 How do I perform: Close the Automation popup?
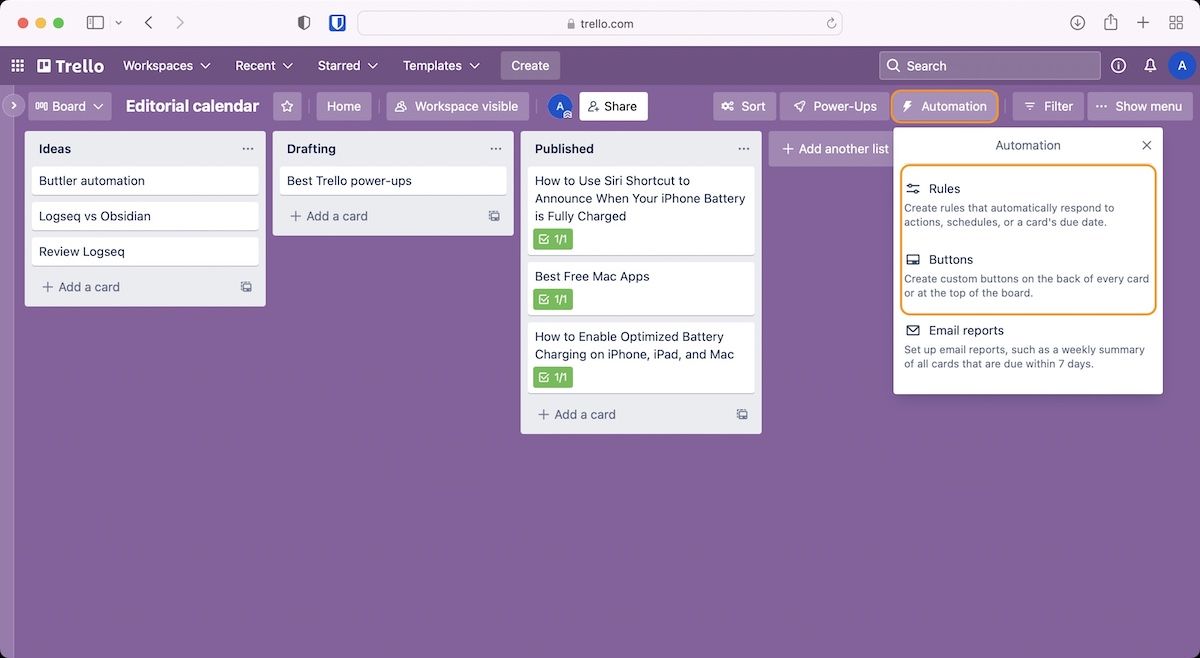(x=1146, y=146)
